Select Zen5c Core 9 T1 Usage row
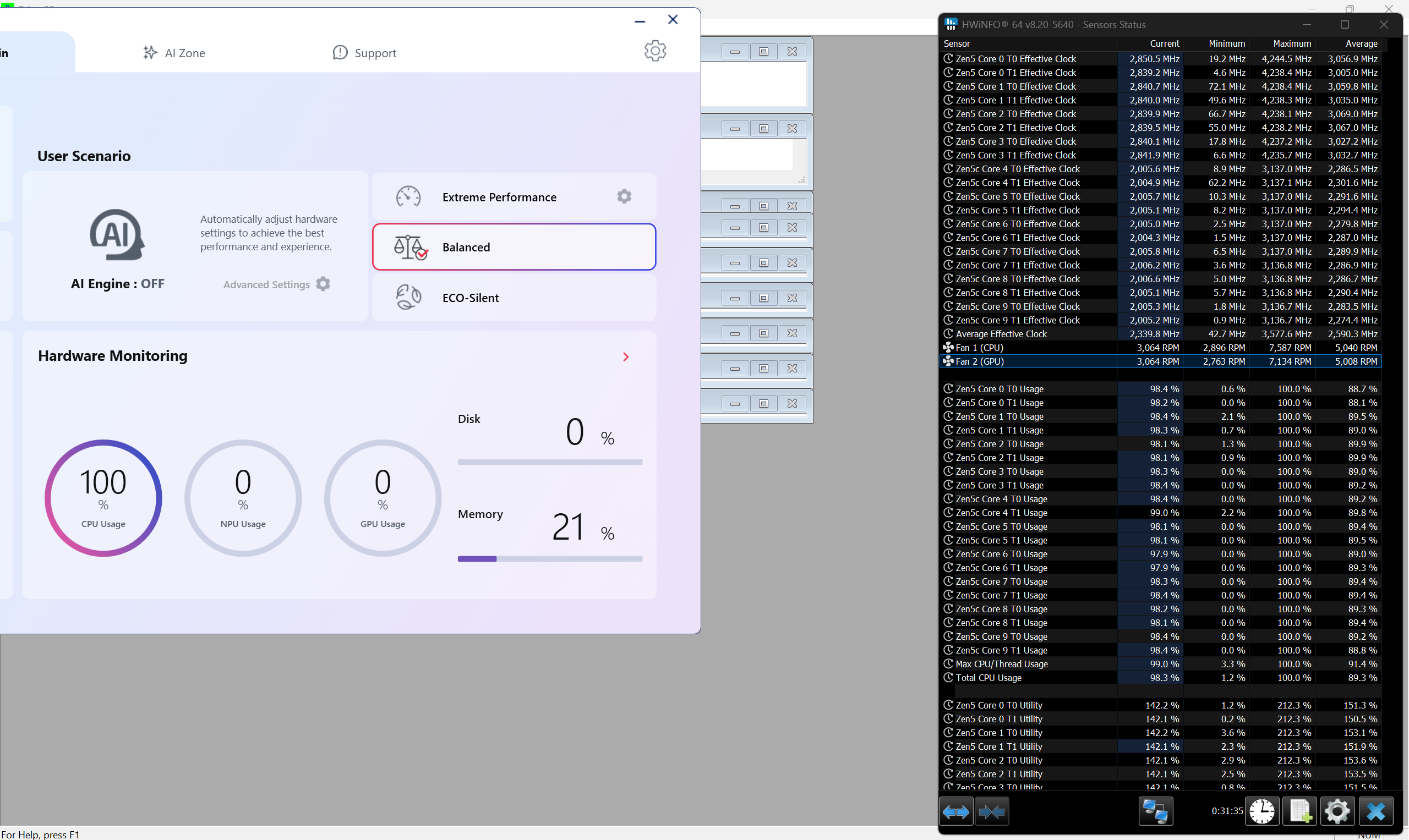 point(1161,650)
